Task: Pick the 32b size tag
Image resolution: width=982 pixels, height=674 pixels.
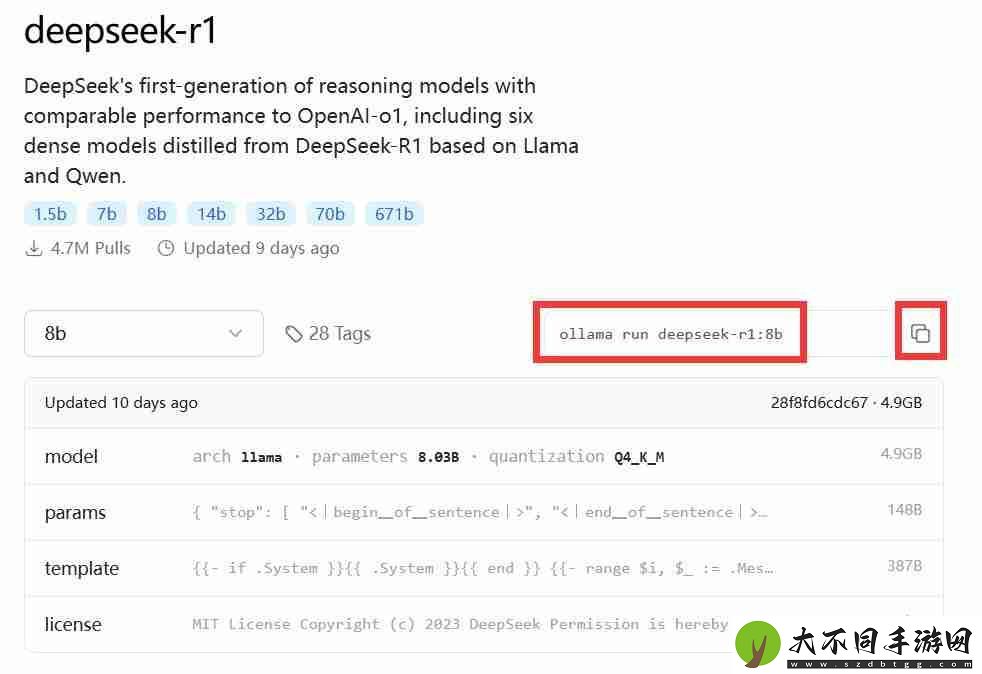Action: point(271,214)
